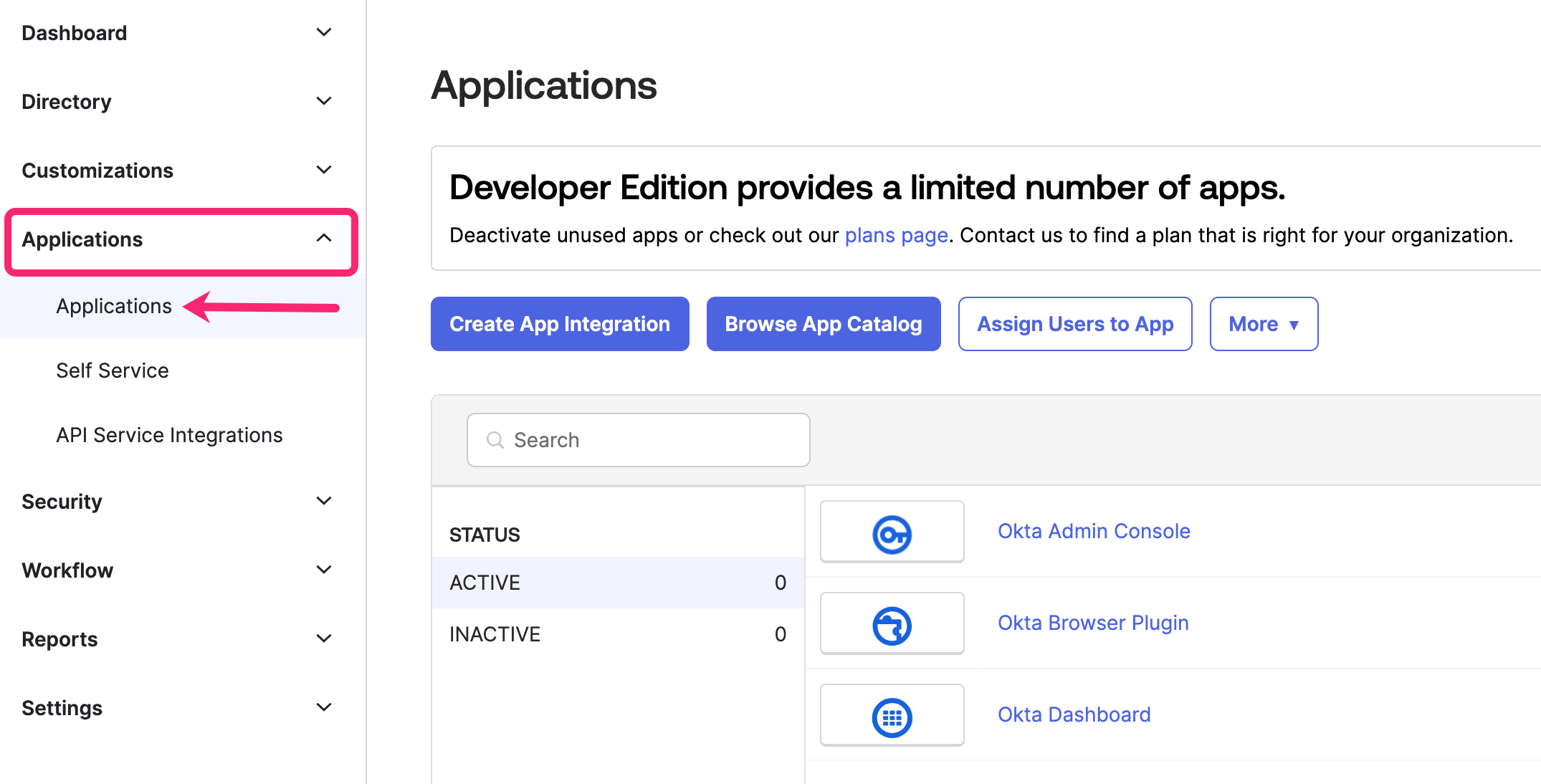Select the Reports sidebar label
The width and height of the screenshot is (1541, 784).
[59, 639]
